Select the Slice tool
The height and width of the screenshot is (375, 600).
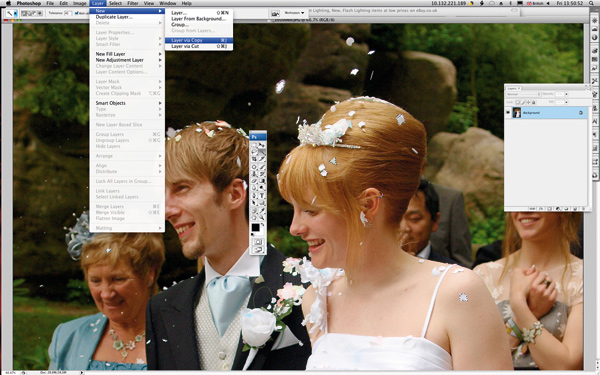point(262,158)
